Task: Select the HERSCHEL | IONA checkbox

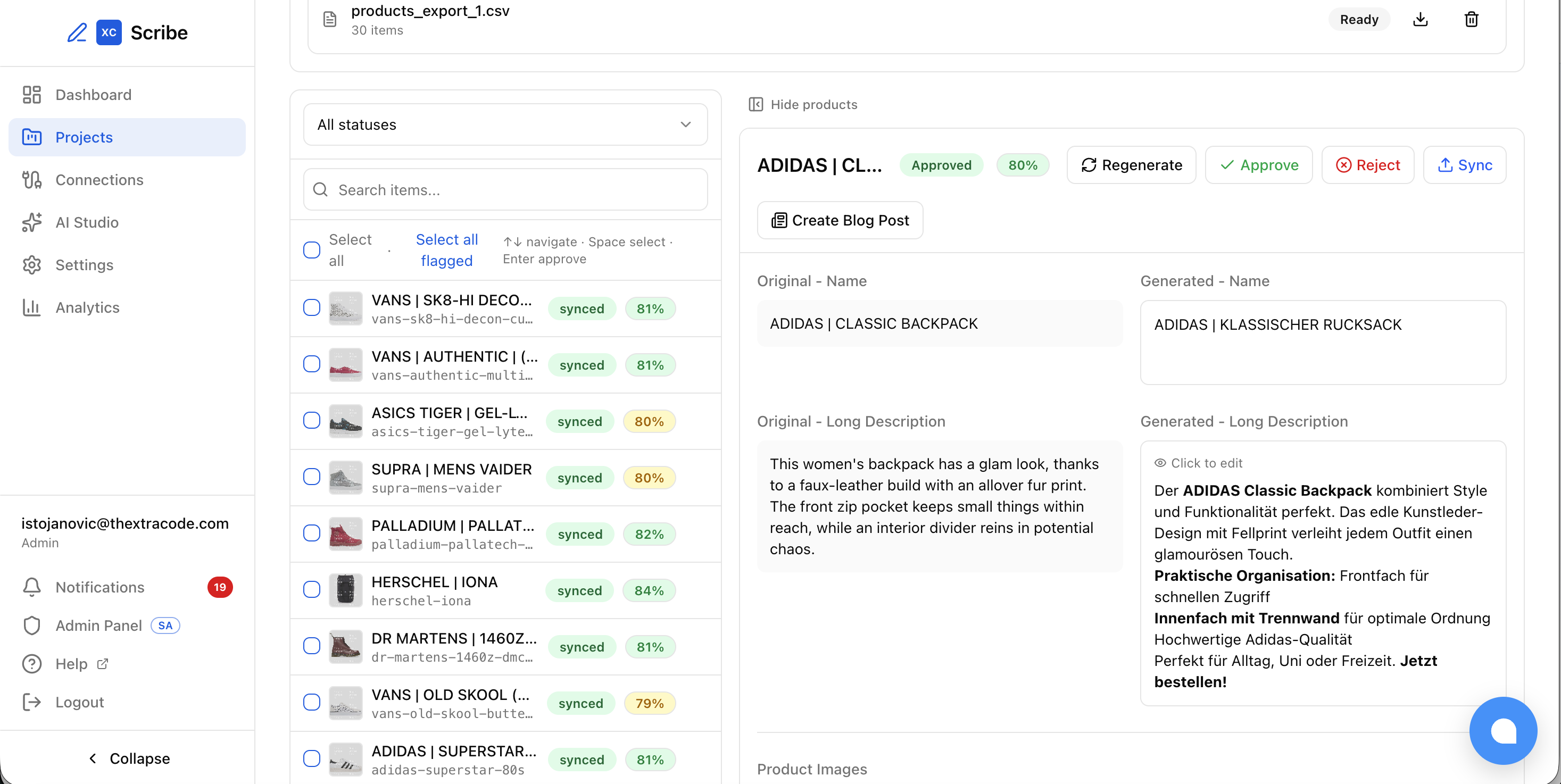Action: 311,589
